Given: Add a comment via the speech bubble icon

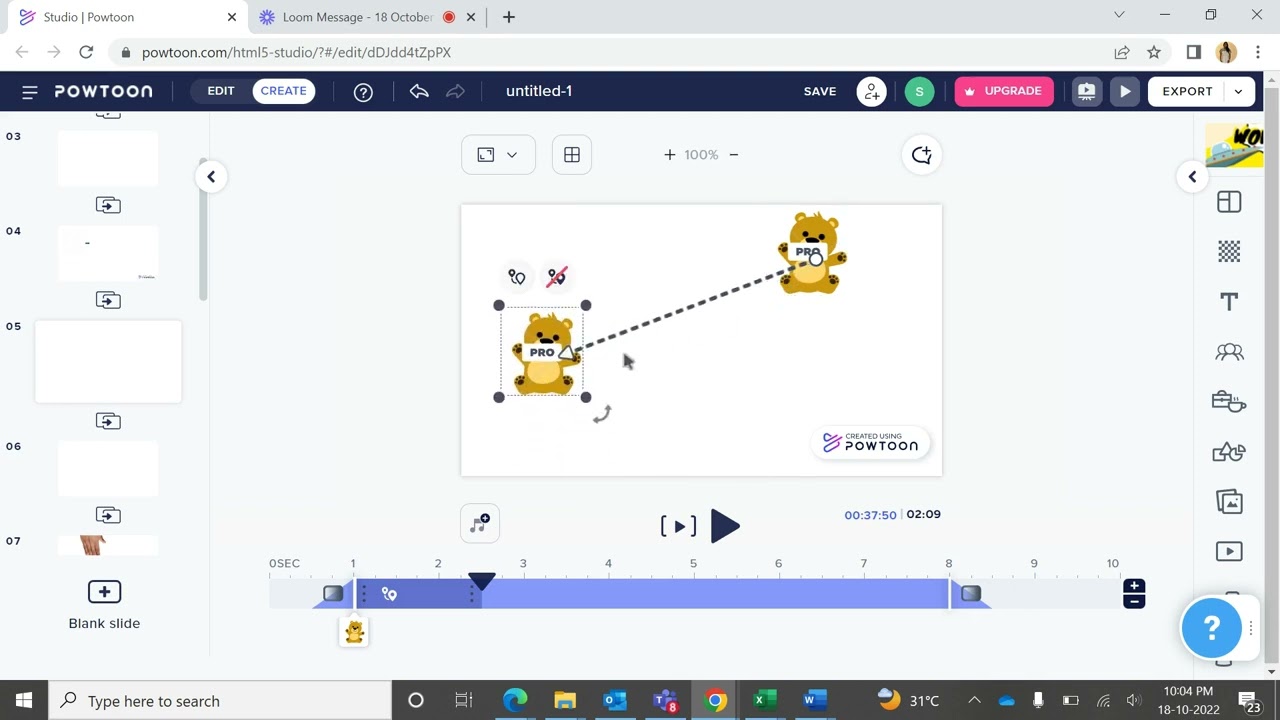Looking at the screenshot, I should tap(921, 155).
